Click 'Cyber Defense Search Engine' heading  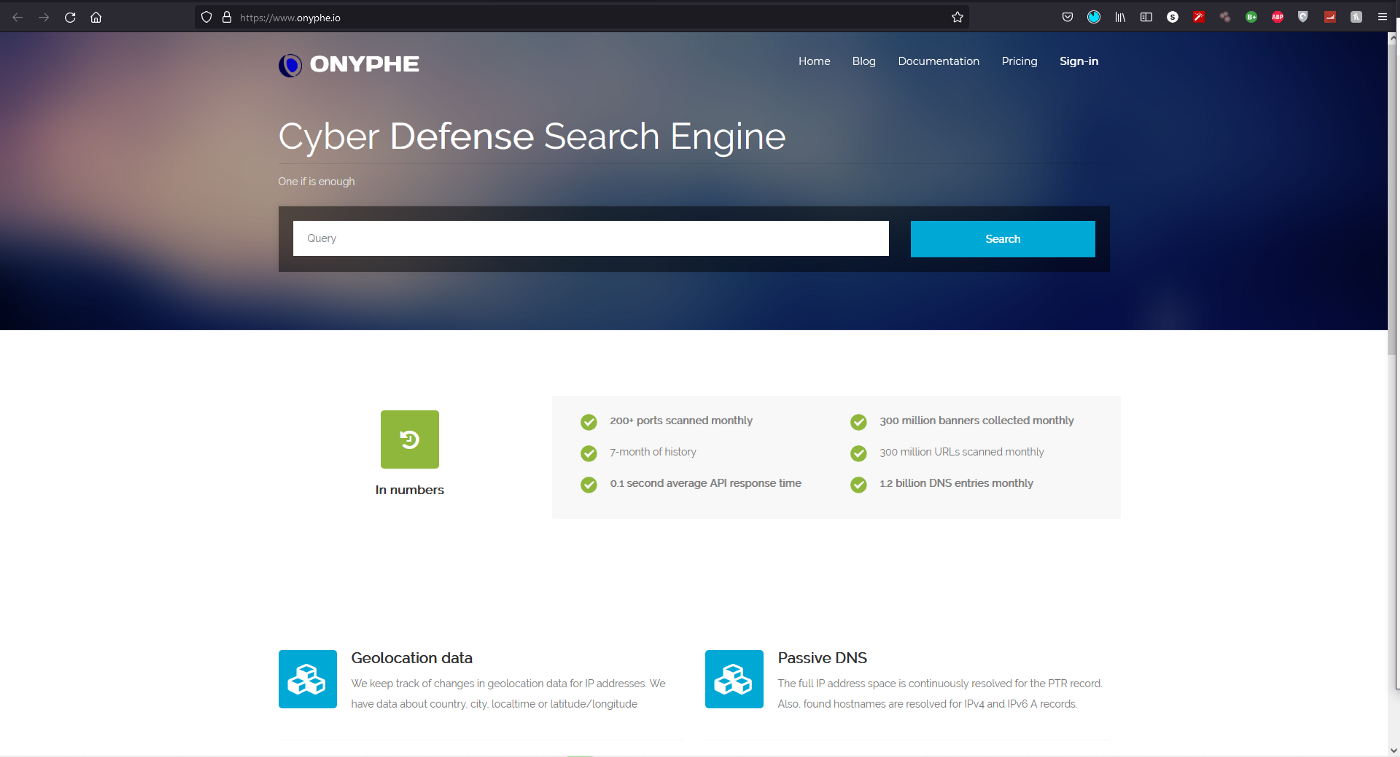coord(532,137)
